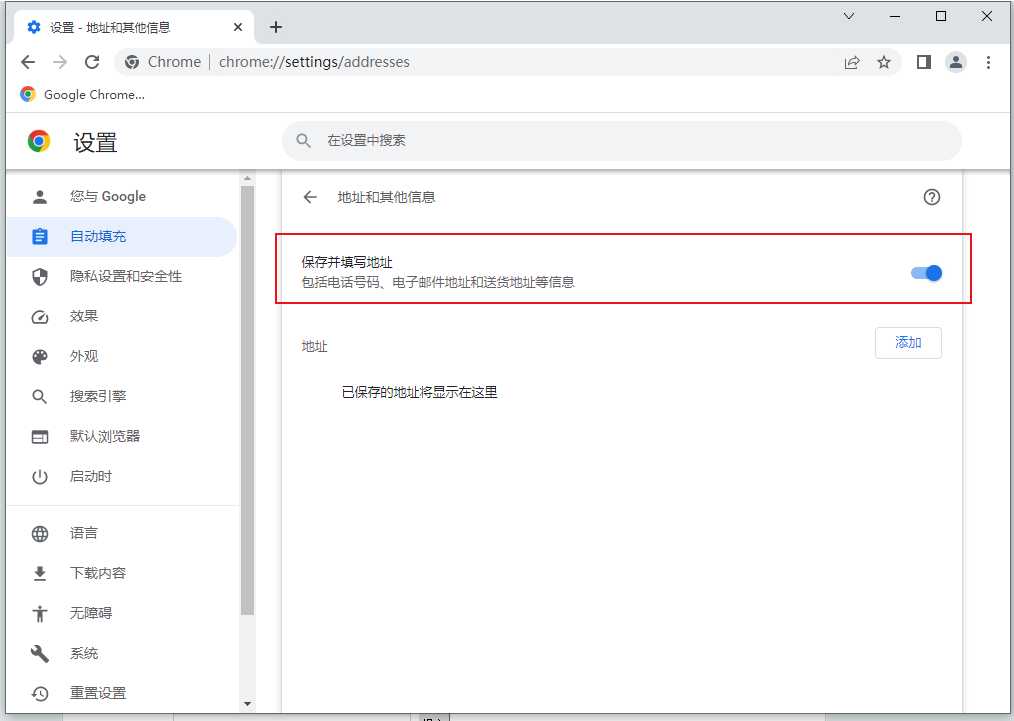Open 外观 settings section
This screenshot has height=721, width=1014.
pos(122,356)
